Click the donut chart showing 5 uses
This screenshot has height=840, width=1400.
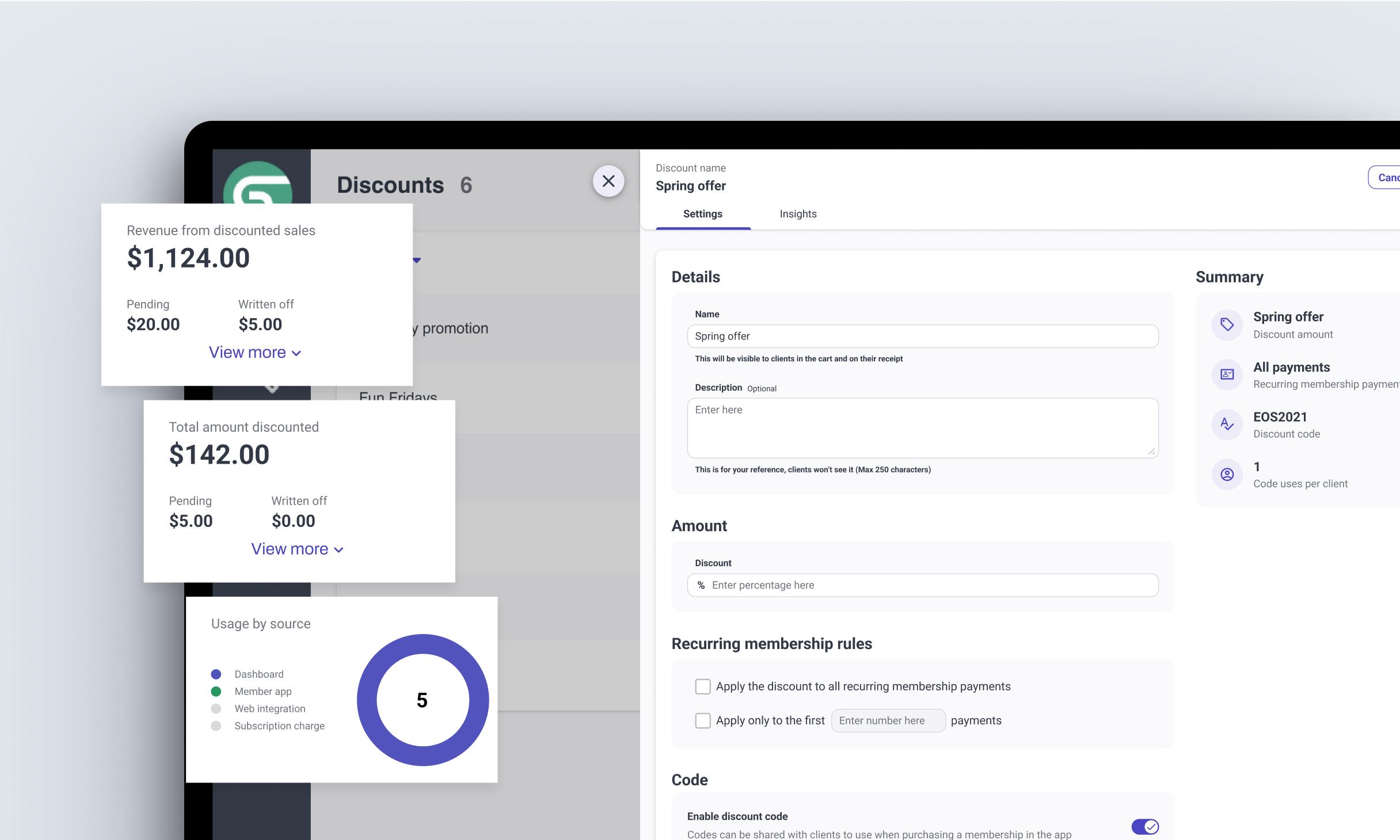coord(423,700)
